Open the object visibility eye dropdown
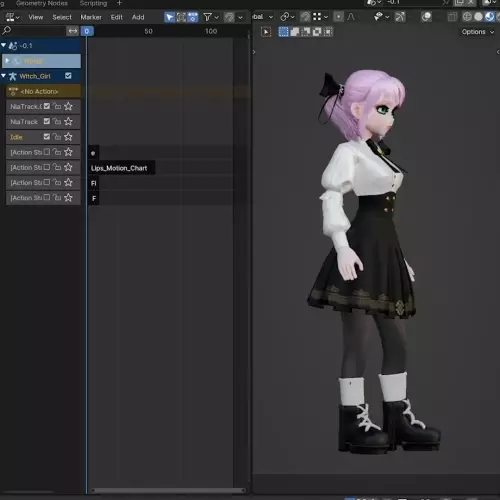Screen dimensions: 500x500 [381, 17]
